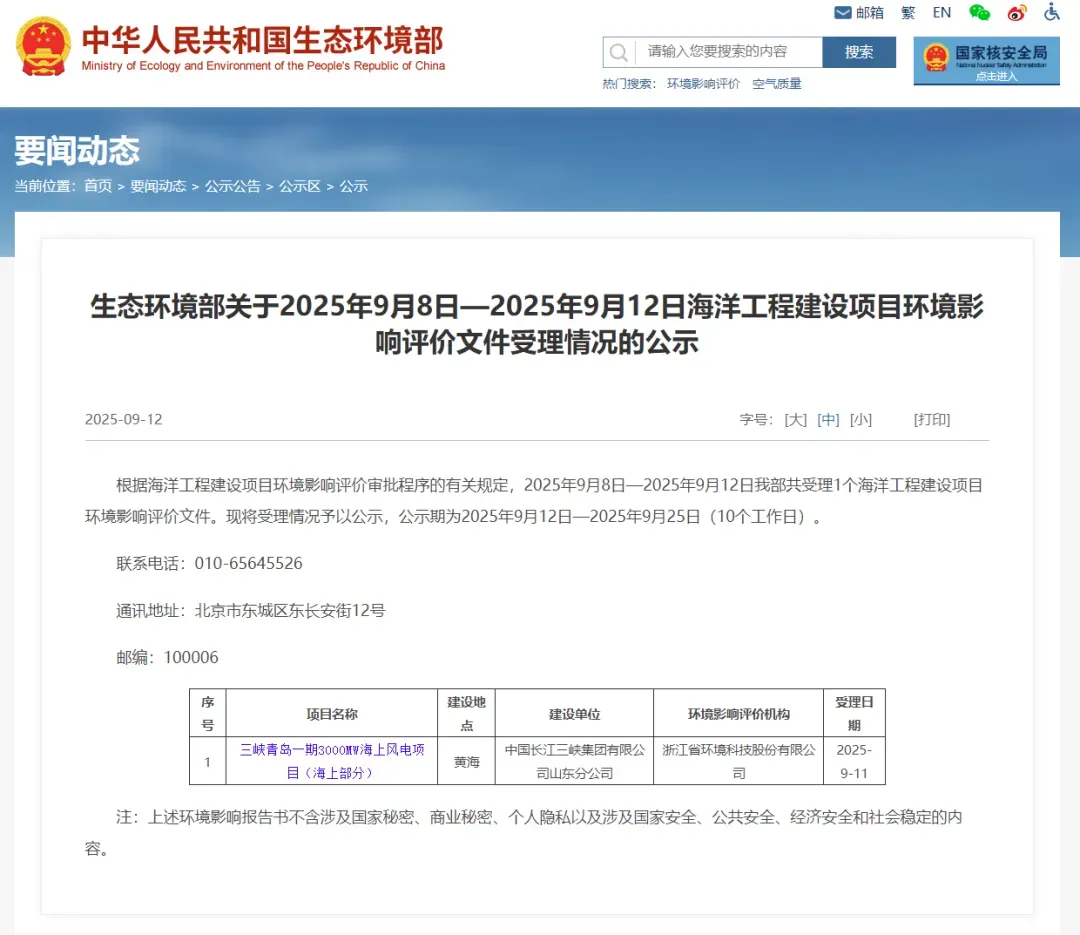Image resolution: width=1080 pixels, height=935 pixels.
Task: Go to 首页 in breadcrumb
Action: pyautogui.click(x=98, y=186)
